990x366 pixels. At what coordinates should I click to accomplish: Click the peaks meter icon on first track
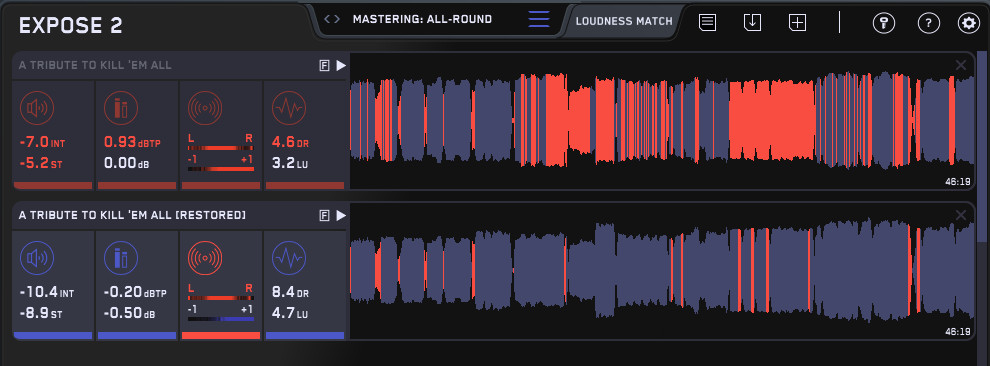[x=121, y=108]
